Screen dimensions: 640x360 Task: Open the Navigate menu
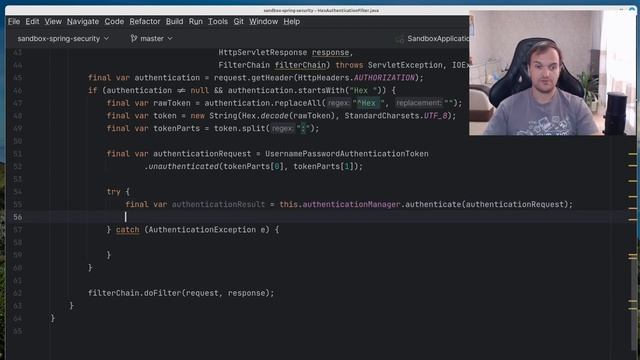coord(83,22)
